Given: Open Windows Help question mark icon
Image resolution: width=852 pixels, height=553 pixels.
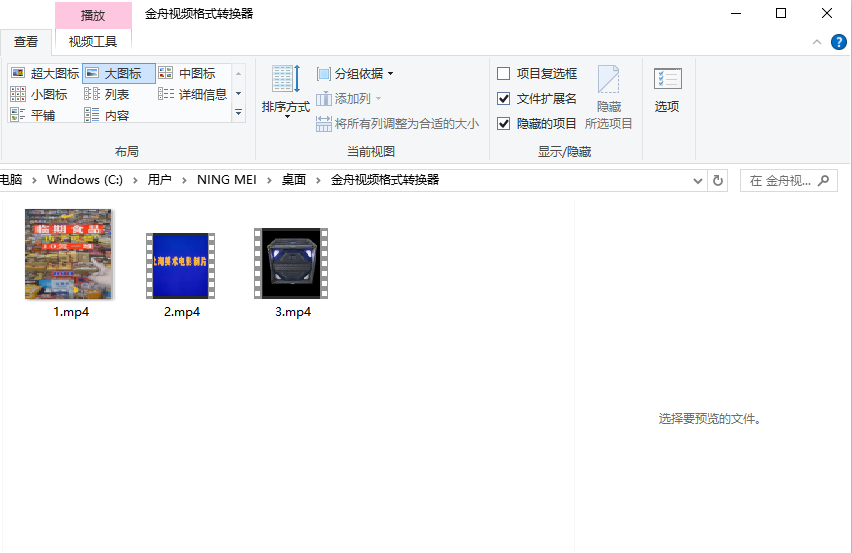Looking at the screenshot, I should pyautogui.click(x=838, y=42).
